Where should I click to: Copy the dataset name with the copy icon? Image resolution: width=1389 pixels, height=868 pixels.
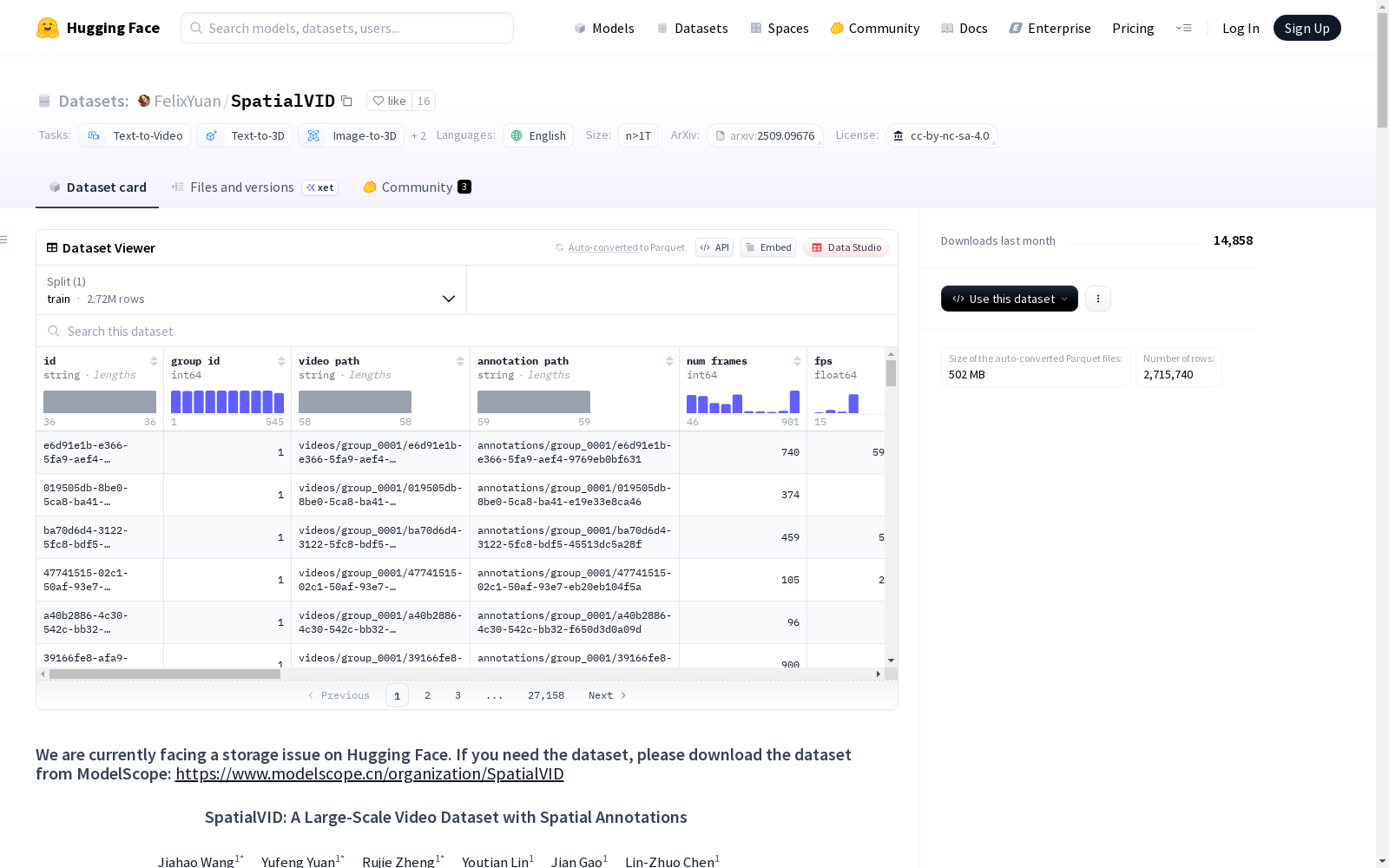coord(346,101)
